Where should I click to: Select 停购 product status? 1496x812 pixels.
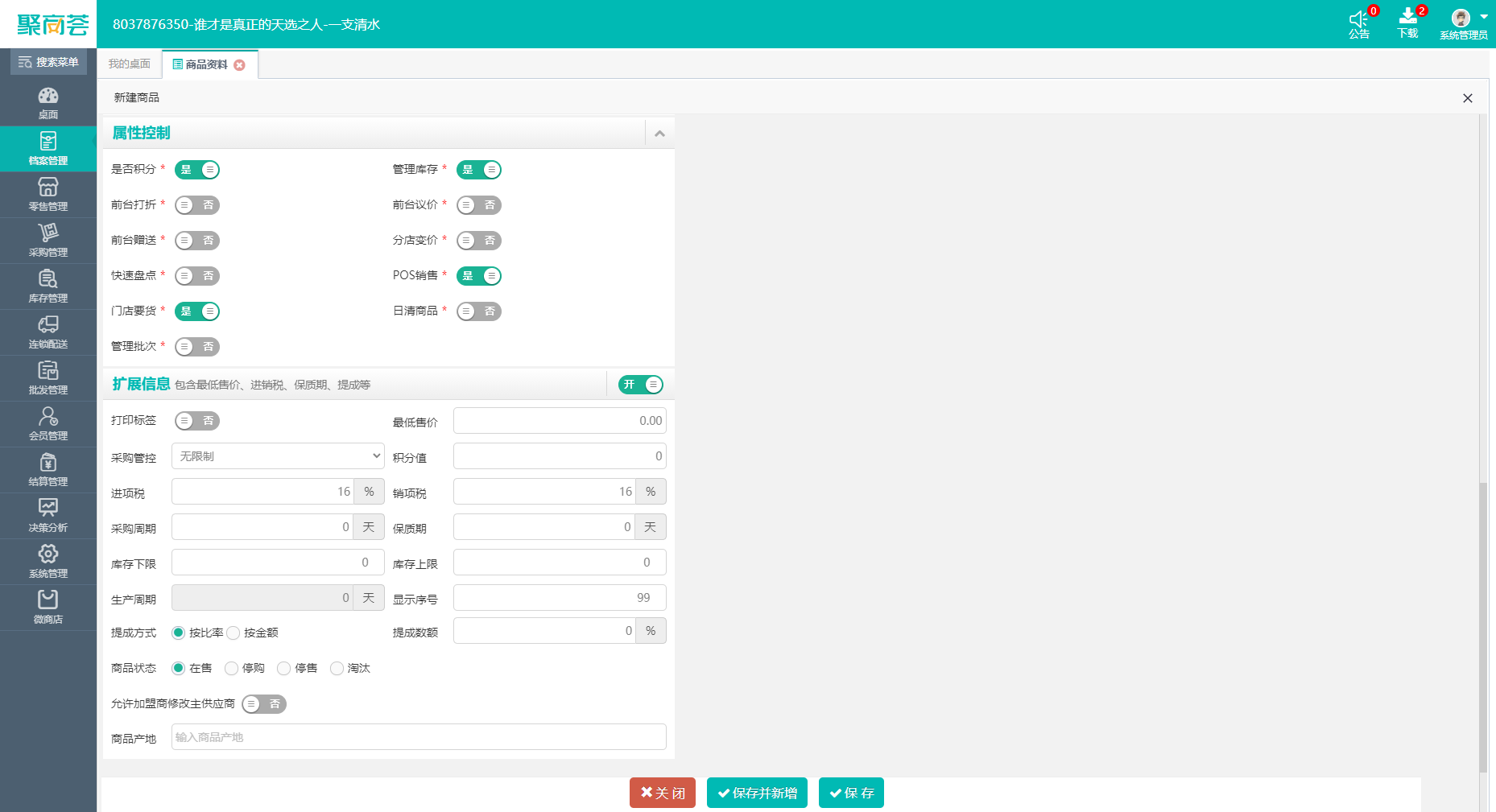click(x=231, y=668)
